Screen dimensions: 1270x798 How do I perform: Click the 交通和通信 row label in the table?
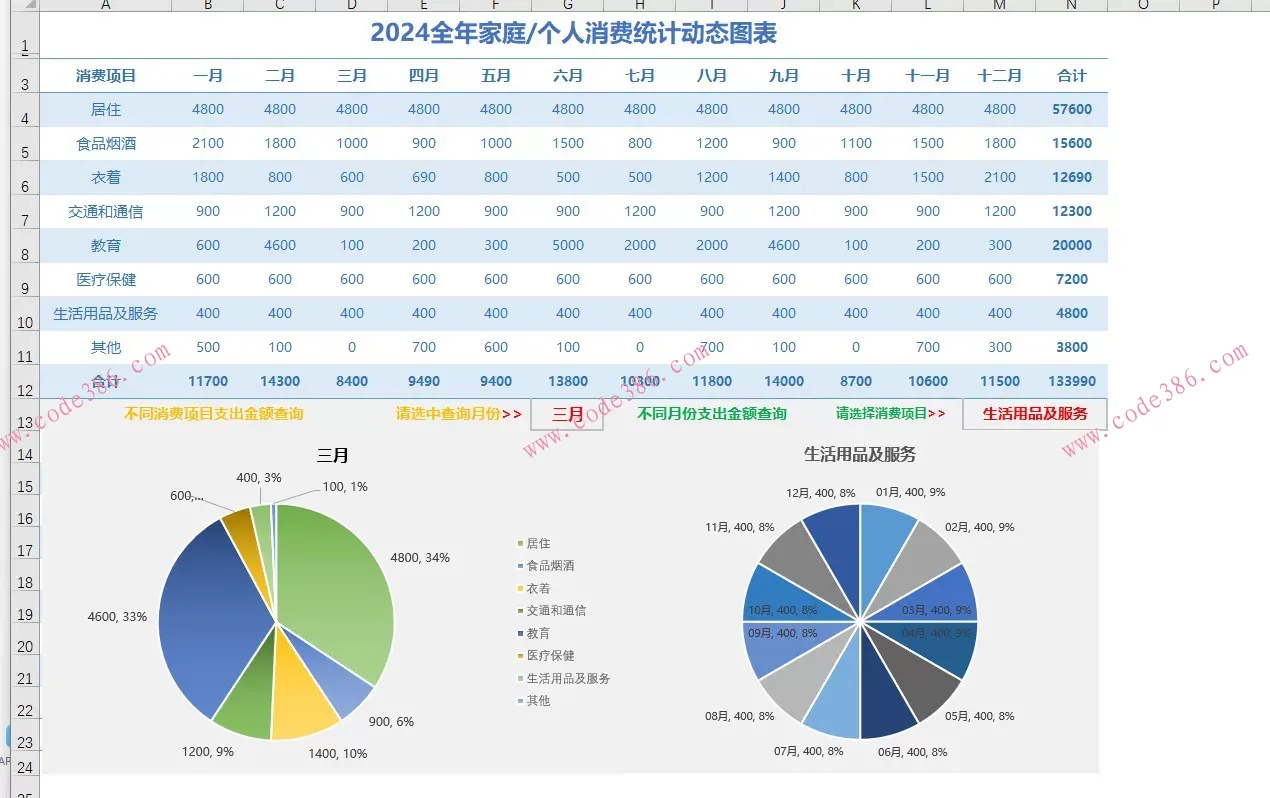coord(106,212)
